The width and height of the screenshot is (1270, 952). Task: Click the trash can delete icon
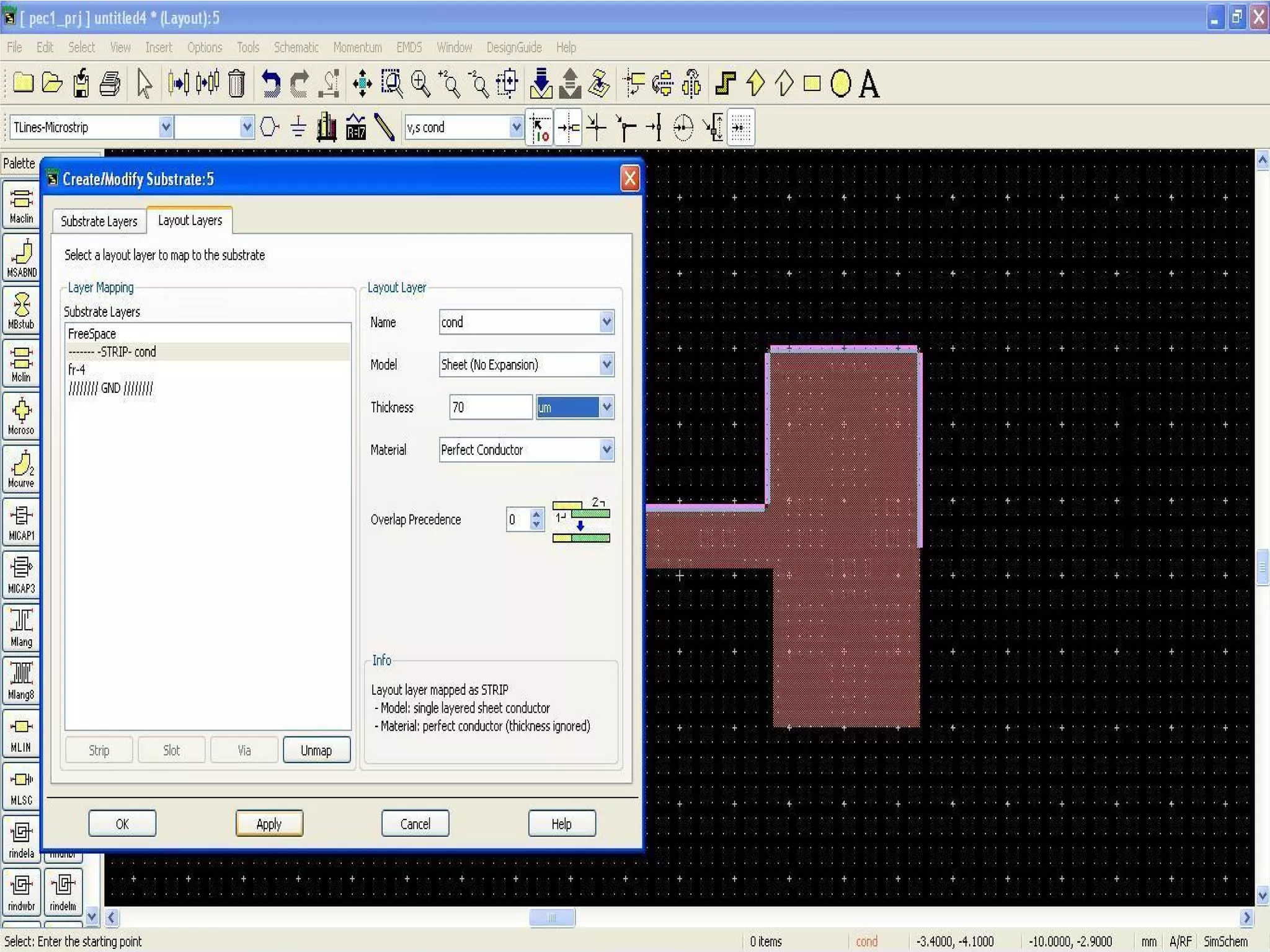pos(236,84)
